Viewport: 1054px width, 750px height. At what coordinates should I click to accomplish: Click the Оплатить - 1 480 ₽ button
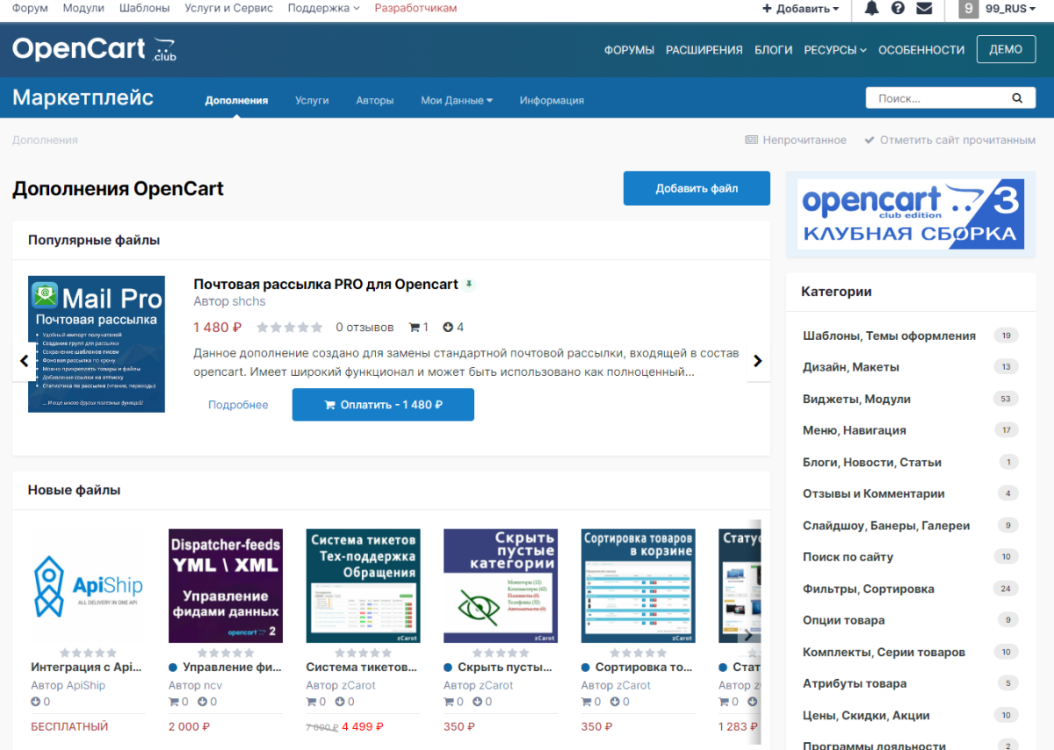pos(383,405)
